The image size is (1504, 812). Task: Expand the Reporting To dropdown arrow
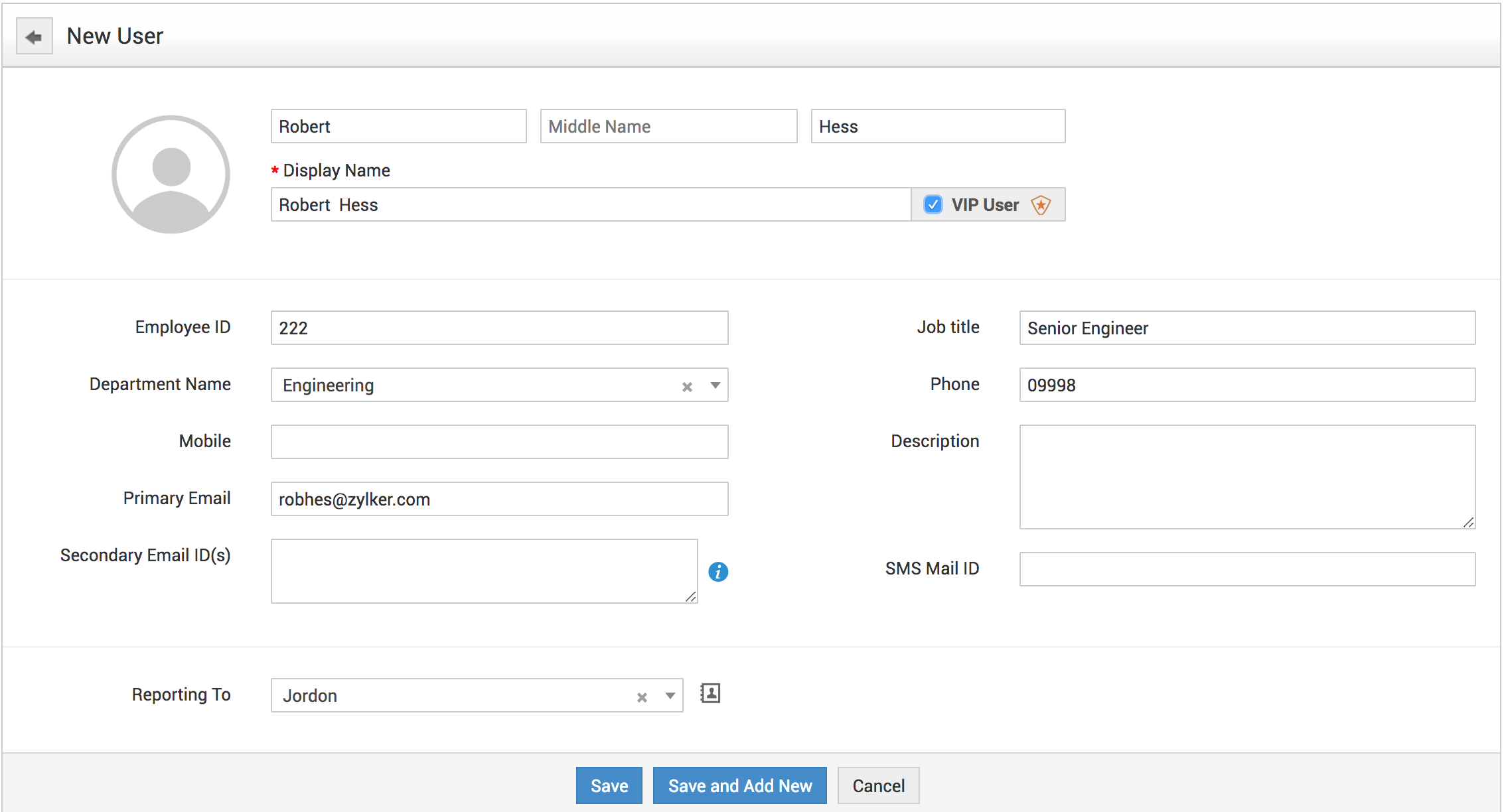pos(670,696)
